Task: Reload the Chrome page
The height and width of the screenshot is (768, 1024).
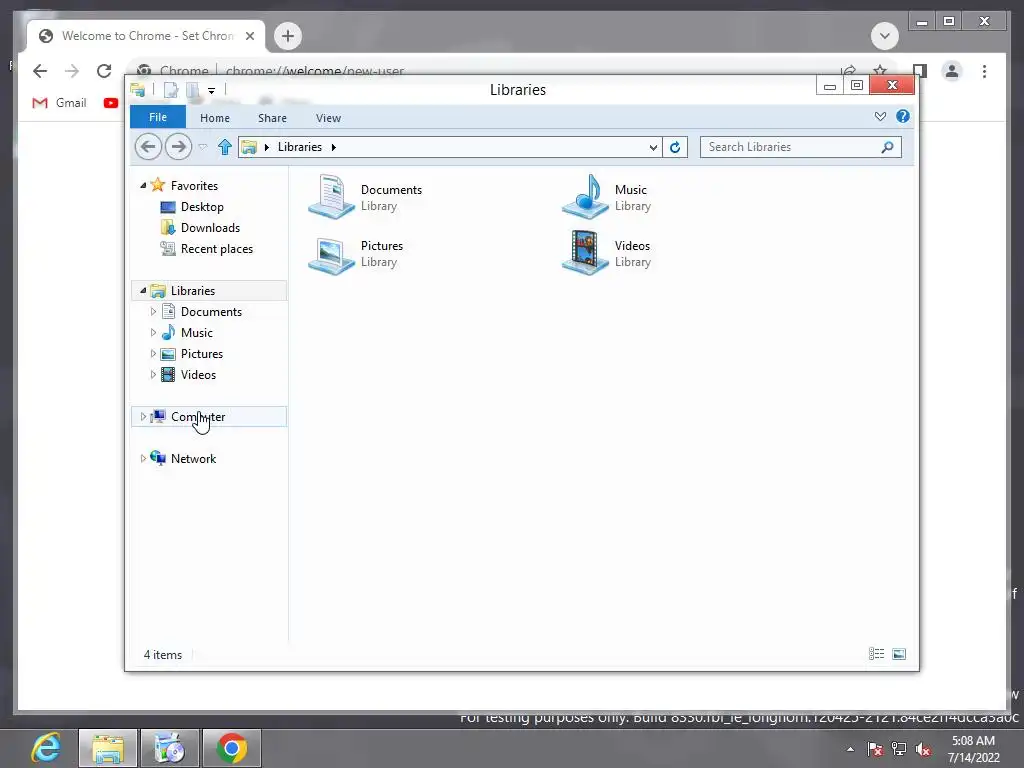Action: pyautogui.click(x=104, y=71)
